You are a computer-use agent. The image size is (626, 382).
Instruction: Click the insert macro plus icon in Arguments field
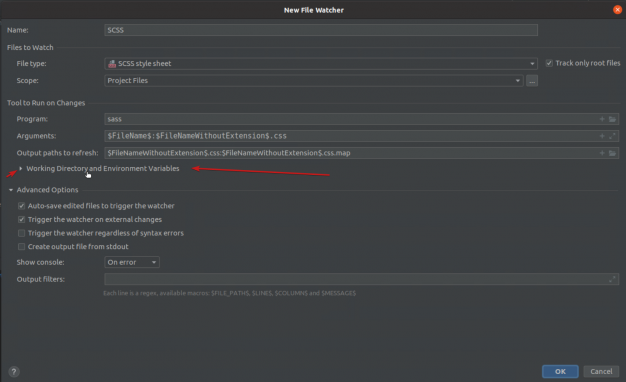[602, 136]
